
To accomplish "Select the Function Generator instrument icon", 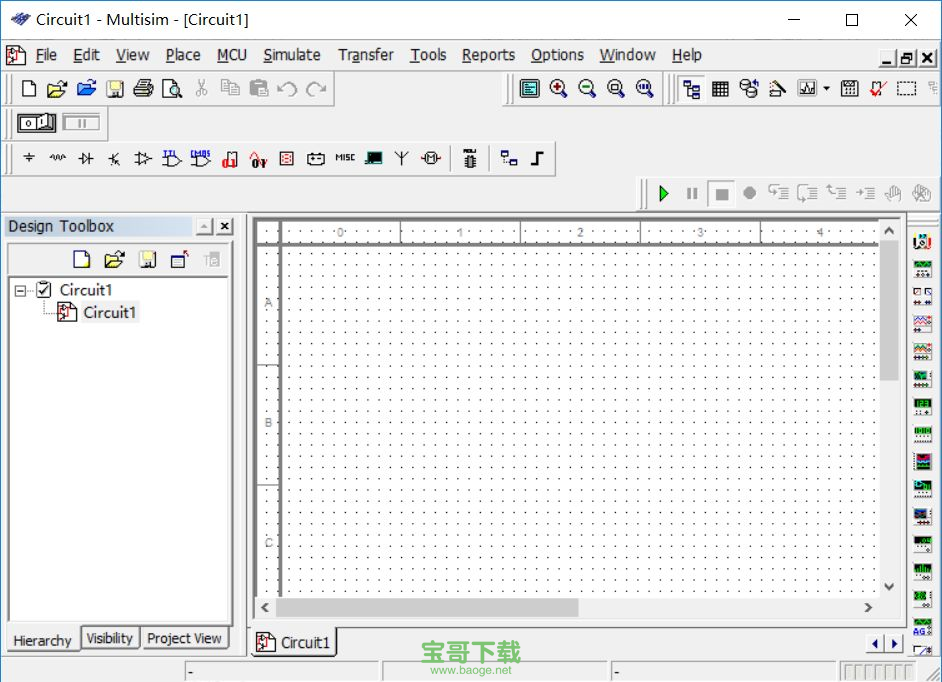I will [922, 268].
